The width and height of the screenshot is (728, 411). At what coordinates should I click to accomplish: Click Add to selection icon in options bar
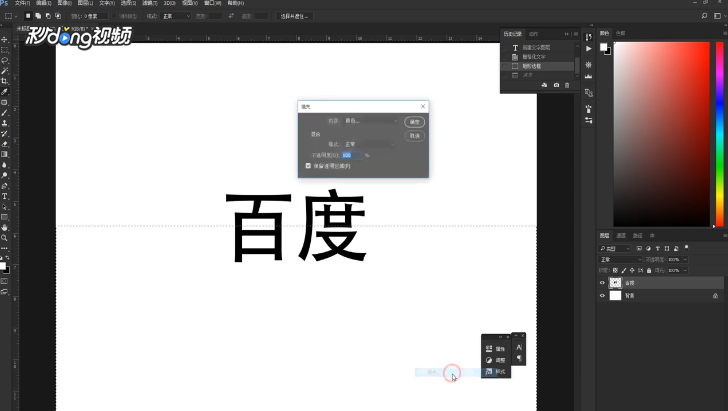tap(38, 16)
